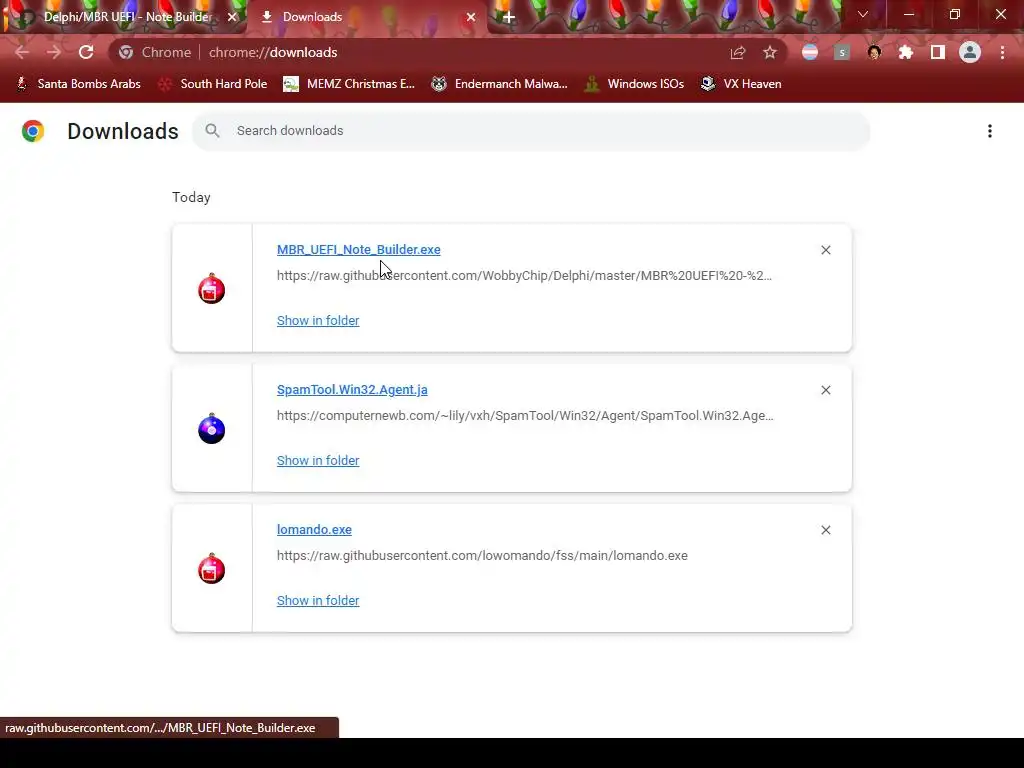Click the striped flag extension icon
This screenshot has width=1024, height=768.
(x=810, y=52)
